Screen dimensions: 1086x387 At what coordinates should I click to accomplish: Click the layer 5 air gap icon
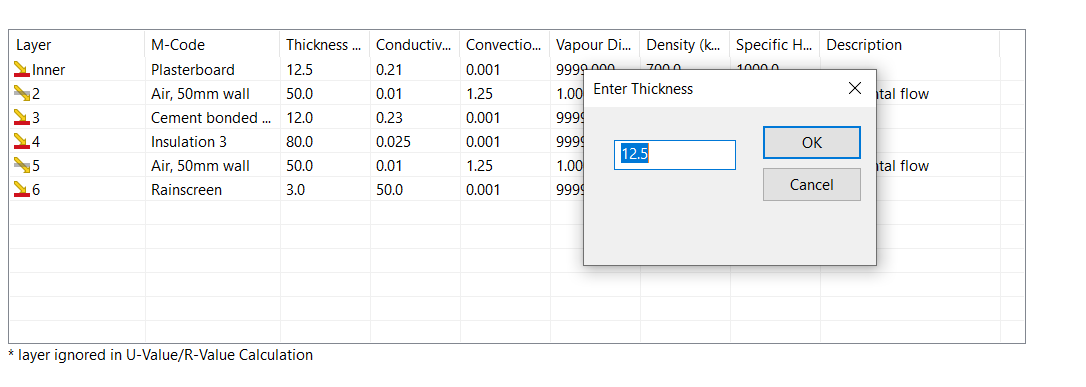pyautogui.click(x=22, y=165)
